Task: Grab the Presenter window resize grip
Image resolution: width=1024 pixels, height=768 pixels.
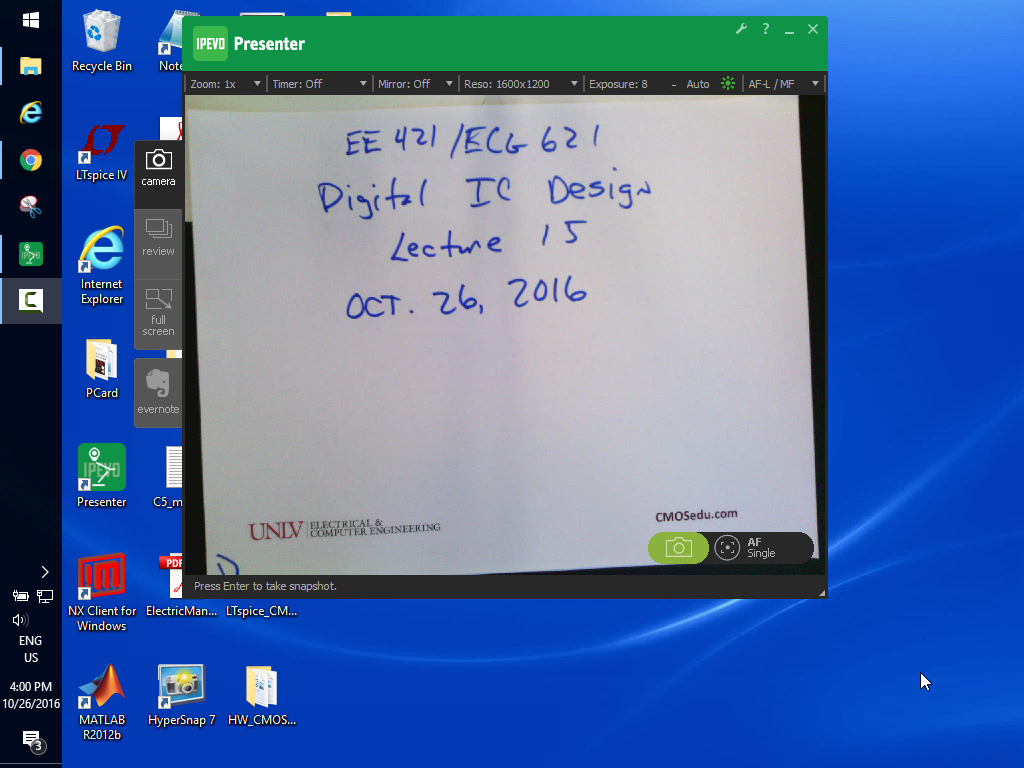Action: (x=822, y=592)
